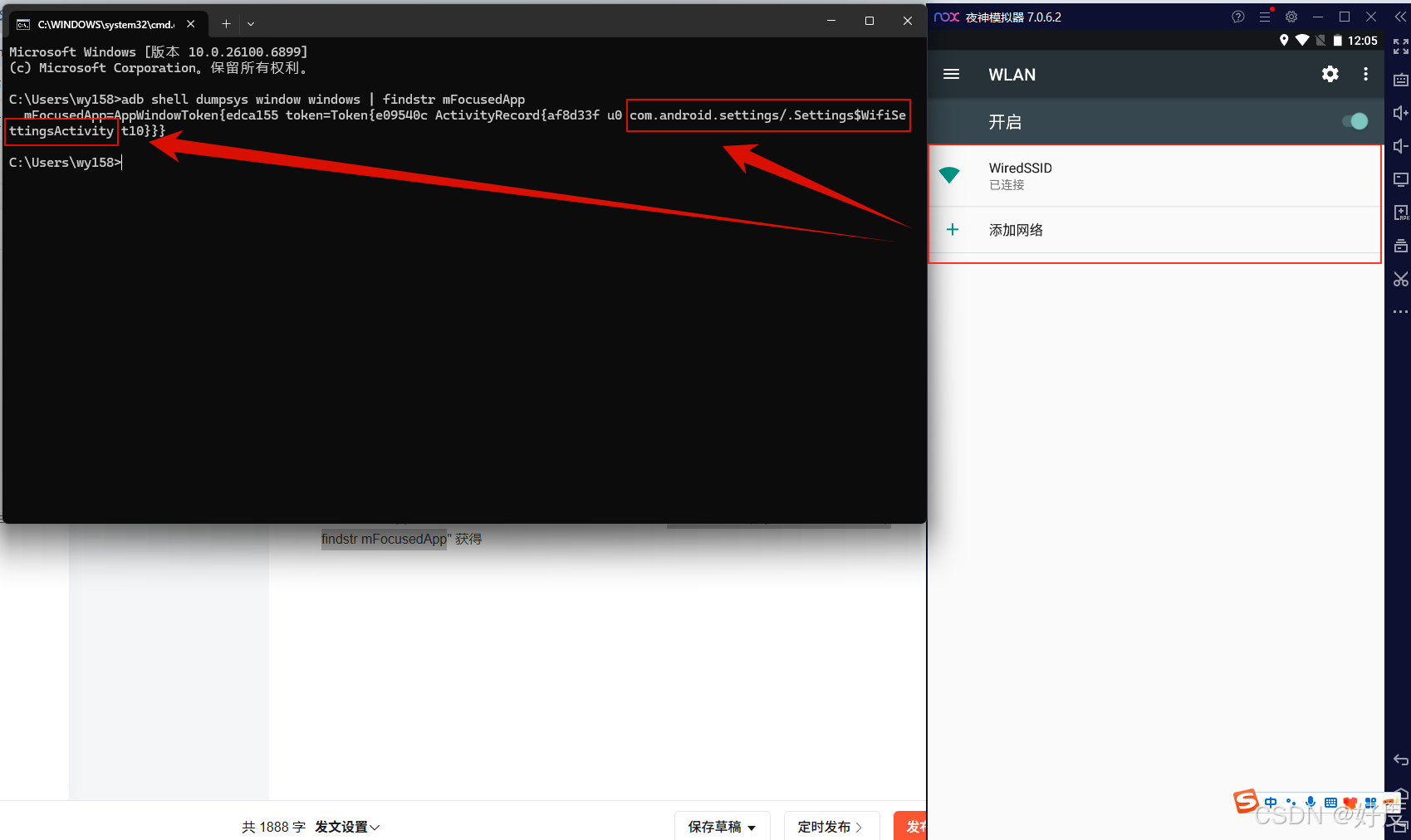Toggle Nox fullscreen mode icon
The width and height of the screenshot is (1411, 840).
click(x=1401, y=46)
